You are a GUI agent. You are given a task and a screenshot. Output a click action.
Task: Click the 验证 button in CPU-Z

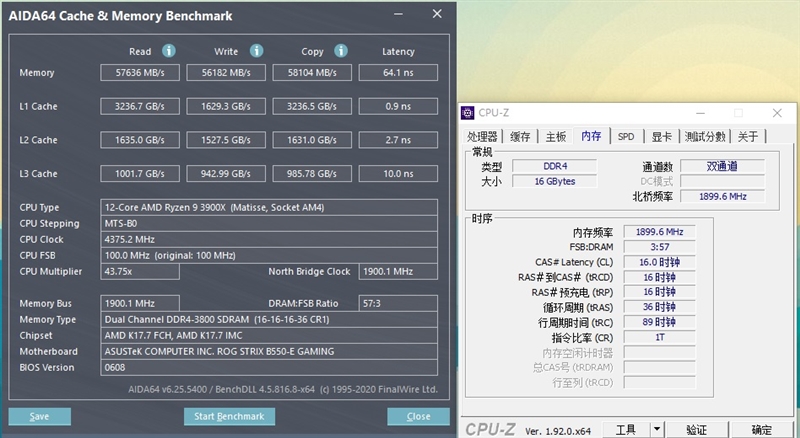click(x=696, y=430)
